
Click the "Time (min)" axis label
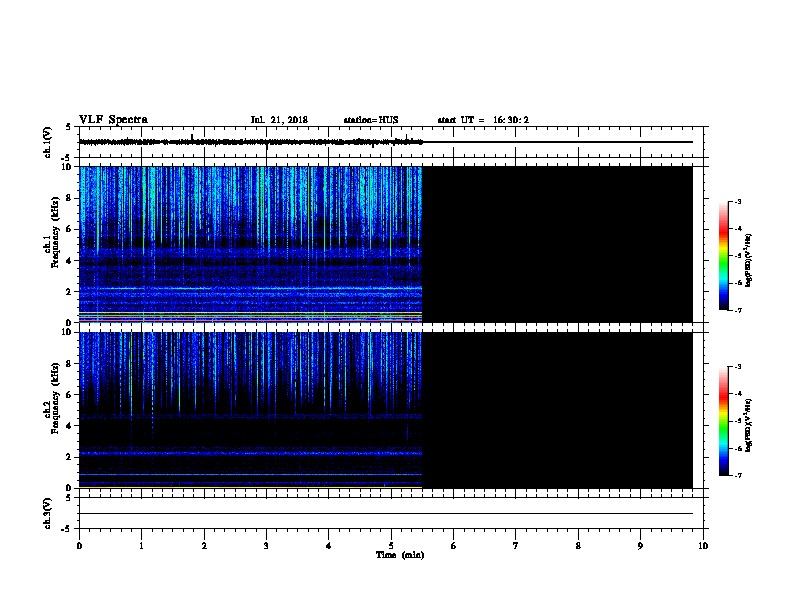tap(400, 555)
